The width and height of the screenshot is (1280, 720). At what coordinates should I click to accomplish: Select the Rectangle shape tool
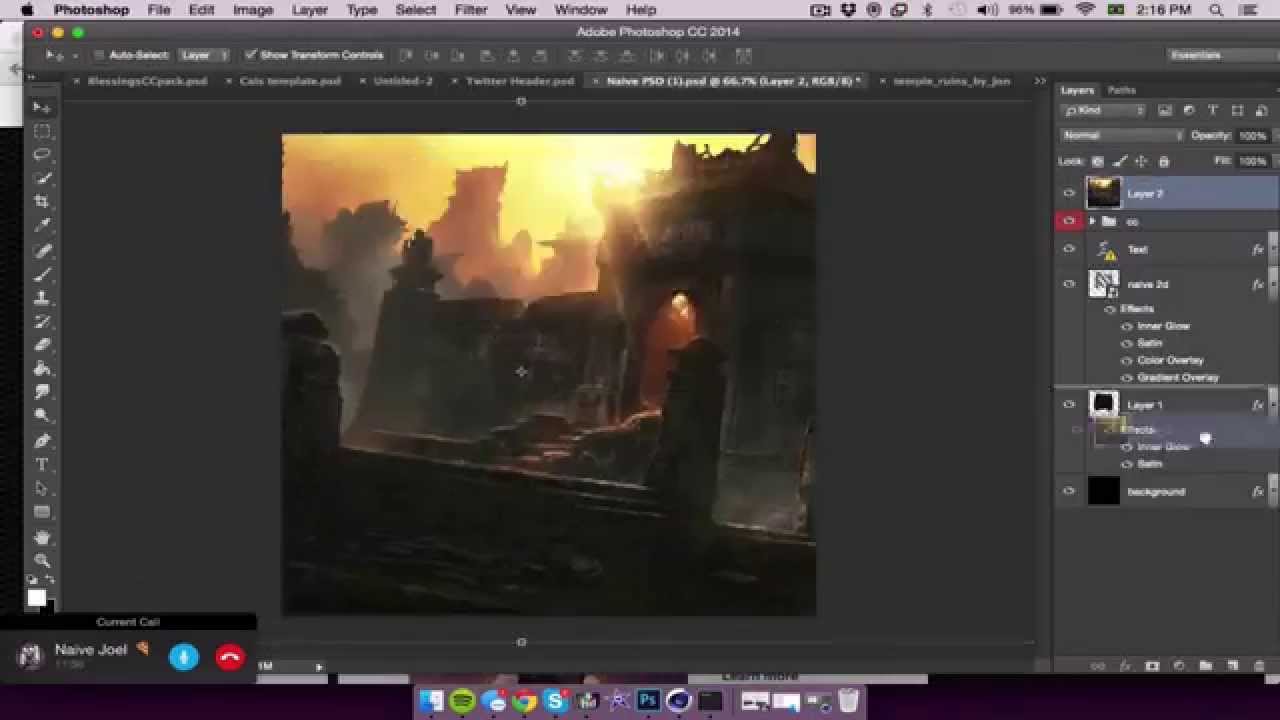pyautogui.click(x=41, y=512)
